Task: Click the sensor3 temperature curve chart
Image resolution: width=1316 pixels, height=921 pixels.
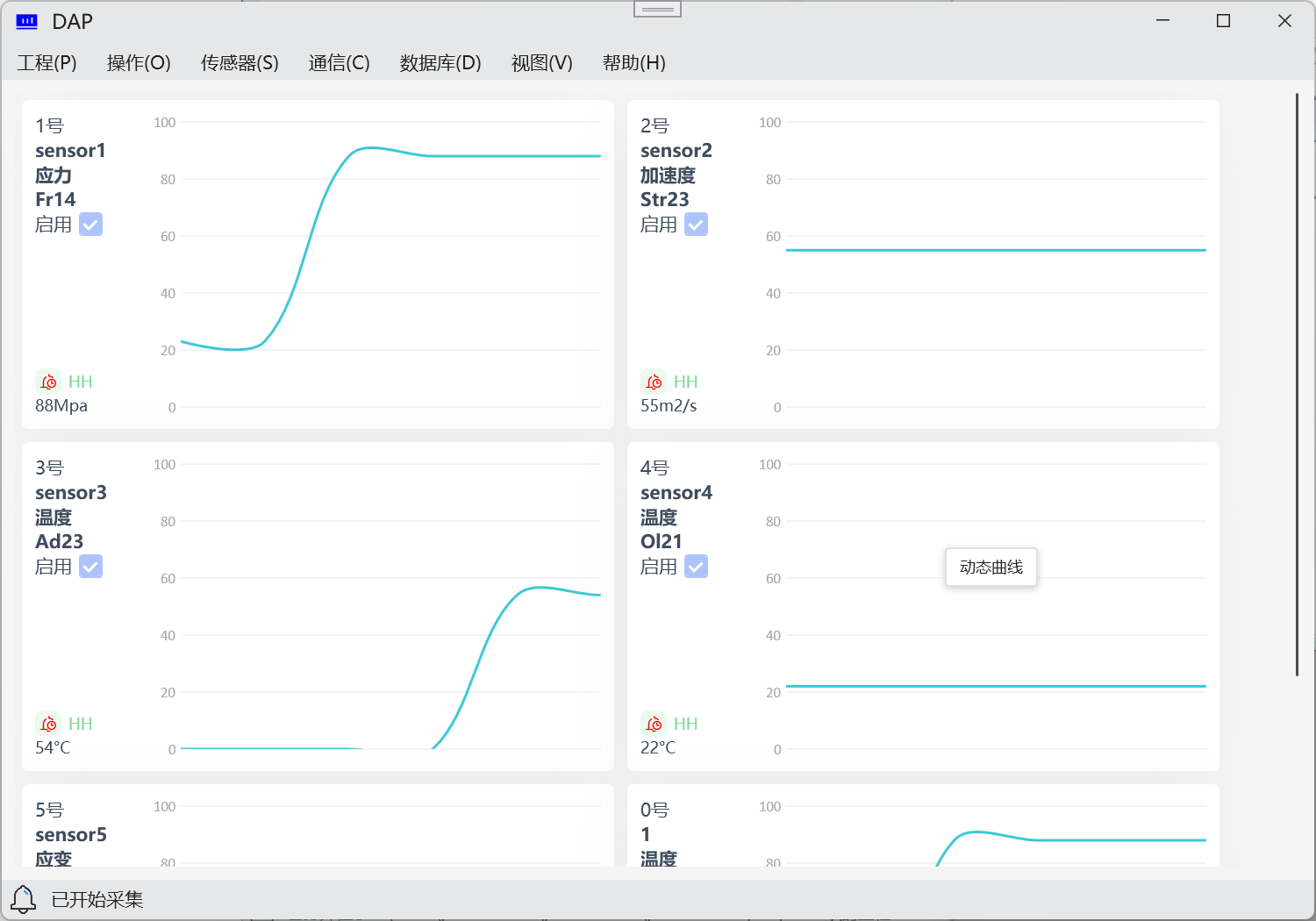Action: [x=377, y=607]
